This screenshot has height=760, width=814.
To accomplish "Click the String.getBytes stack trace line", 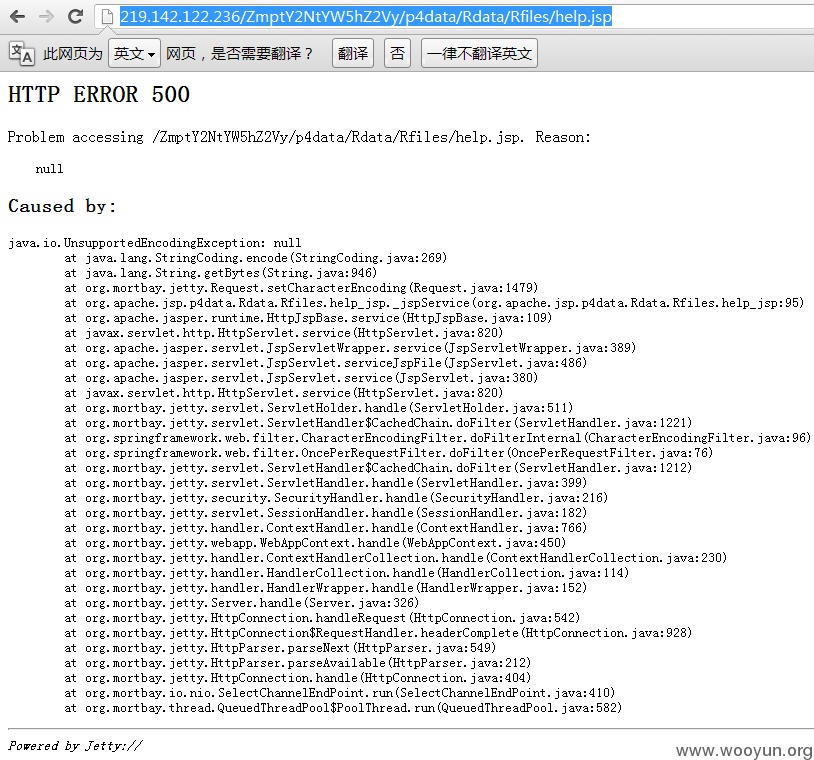I will click(221, 273).
